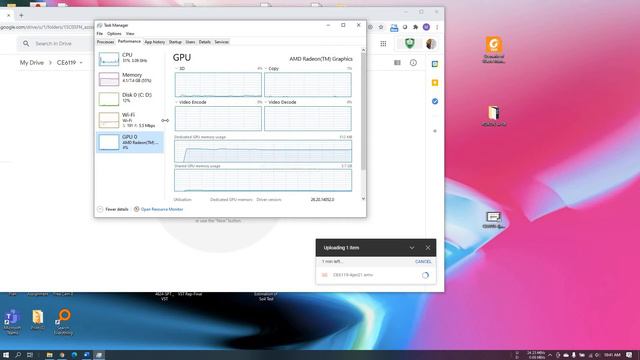Open the Google account profile picture

tap(431, 44)
